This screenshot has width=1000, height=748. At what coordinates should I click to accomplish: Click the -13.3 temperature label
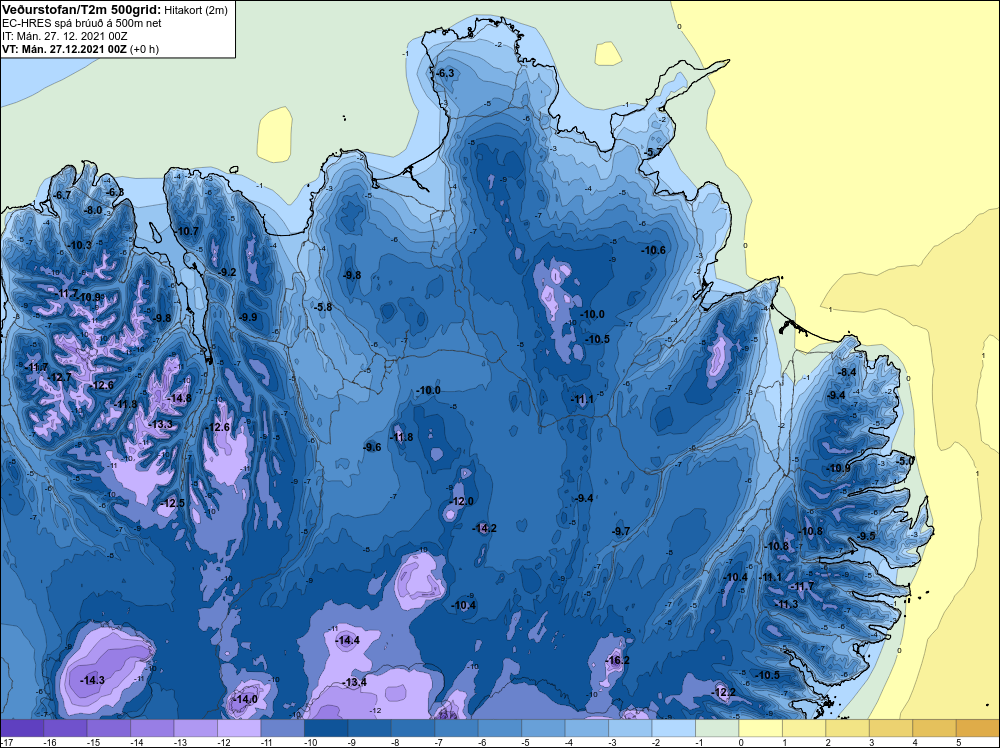161,425
